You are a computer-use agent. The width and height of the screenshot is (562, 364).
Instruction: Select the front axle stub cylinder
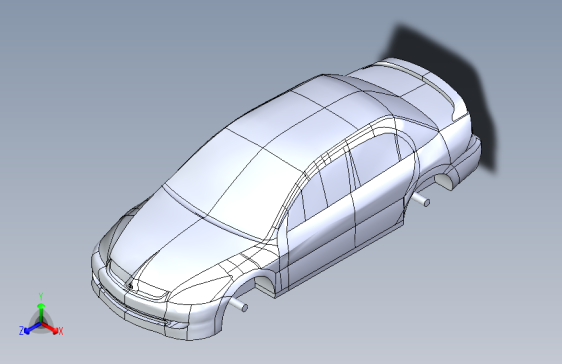tap(239, 305)
